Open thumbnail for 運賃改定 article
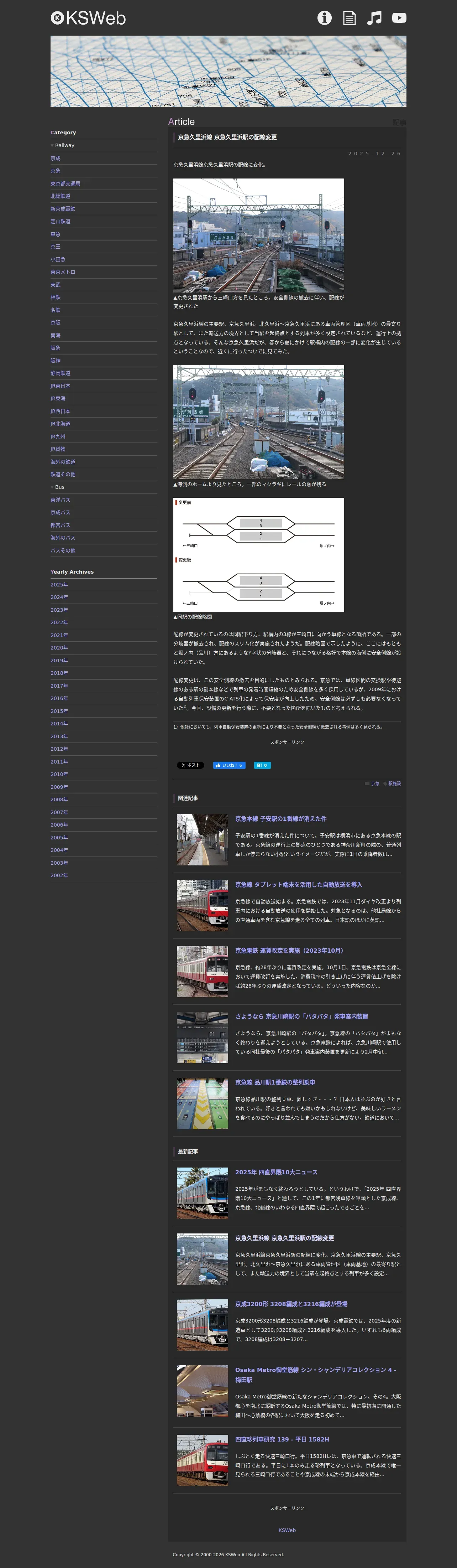457x1568 pixels. [203, 972]
